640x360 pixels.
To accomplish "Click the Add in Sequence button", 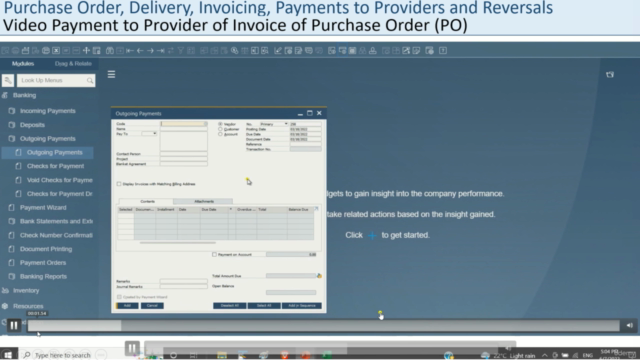I will pyautogui.click(x=302, y=305).
